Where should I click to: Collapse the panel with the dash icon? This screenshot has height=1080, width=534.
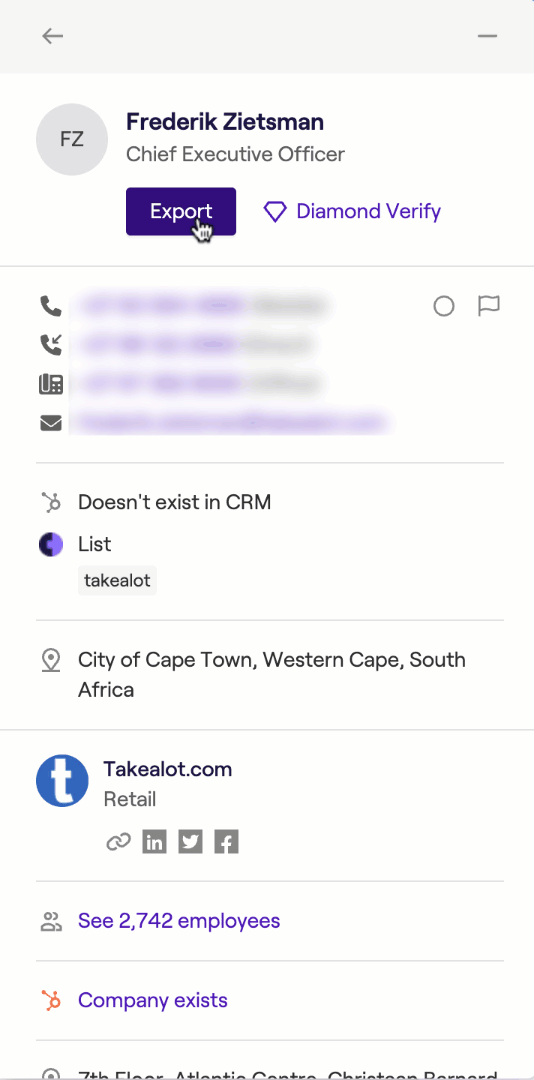(487, 36)
